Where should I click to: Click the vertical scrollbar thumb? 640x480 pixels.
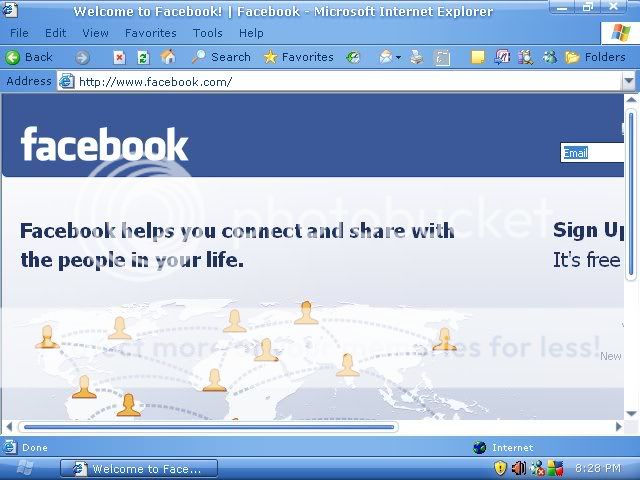coord(631,193)
